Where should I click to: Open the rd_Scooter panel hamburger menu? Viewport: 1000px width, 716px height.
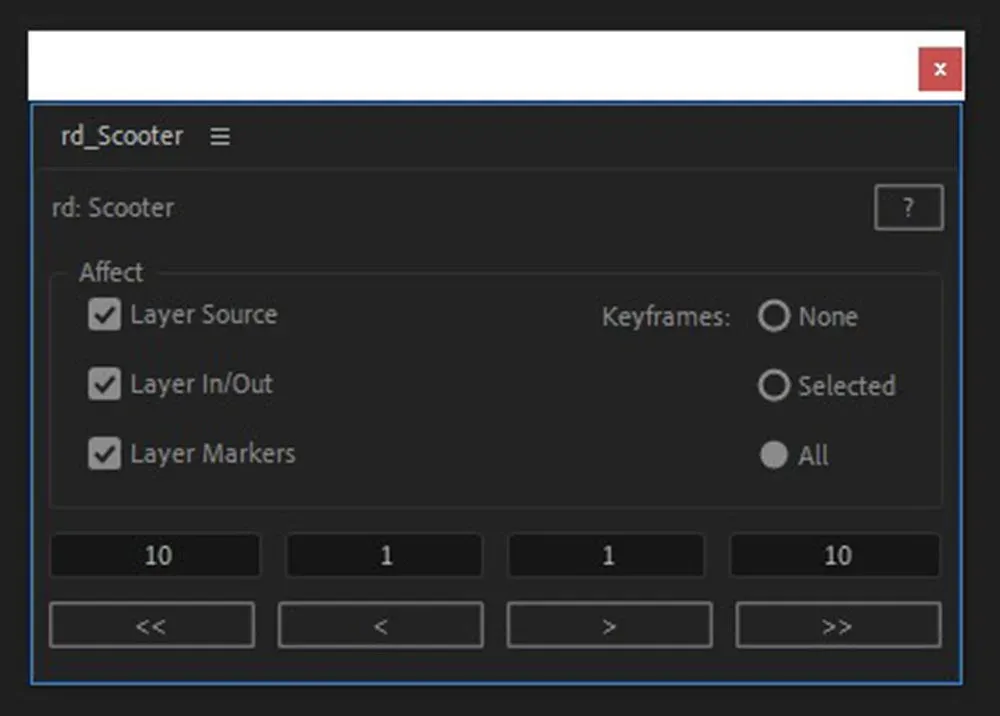(x=220, y=136)
